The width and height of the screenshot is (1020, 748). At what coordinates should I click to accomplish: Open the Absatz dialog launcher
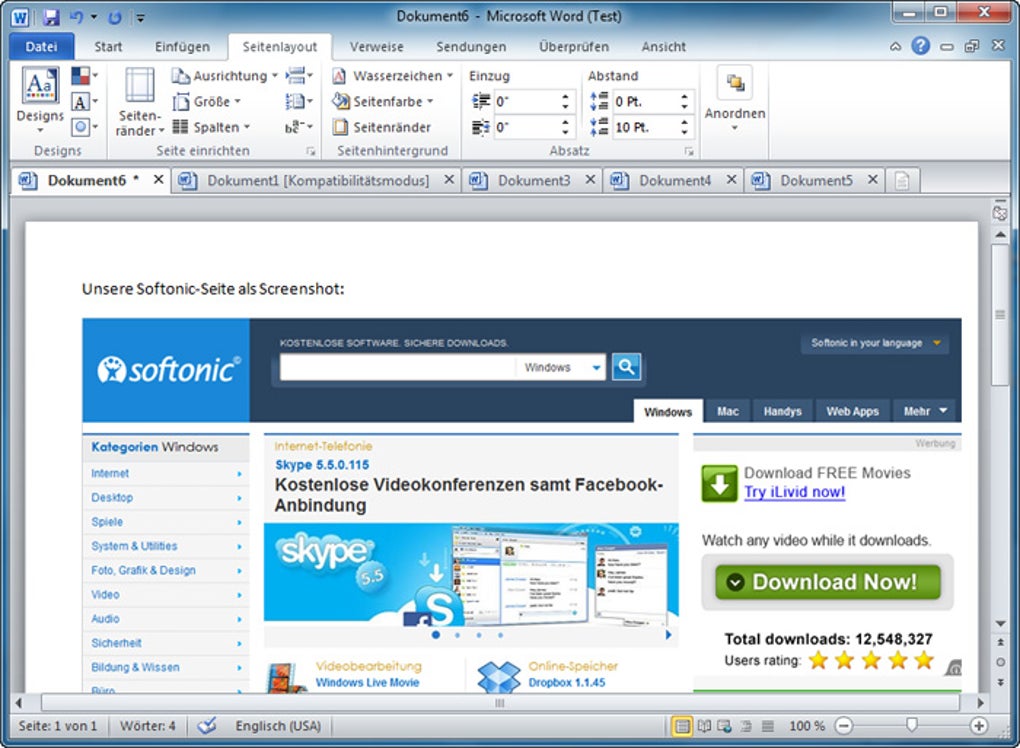click(x=688, y=151)
